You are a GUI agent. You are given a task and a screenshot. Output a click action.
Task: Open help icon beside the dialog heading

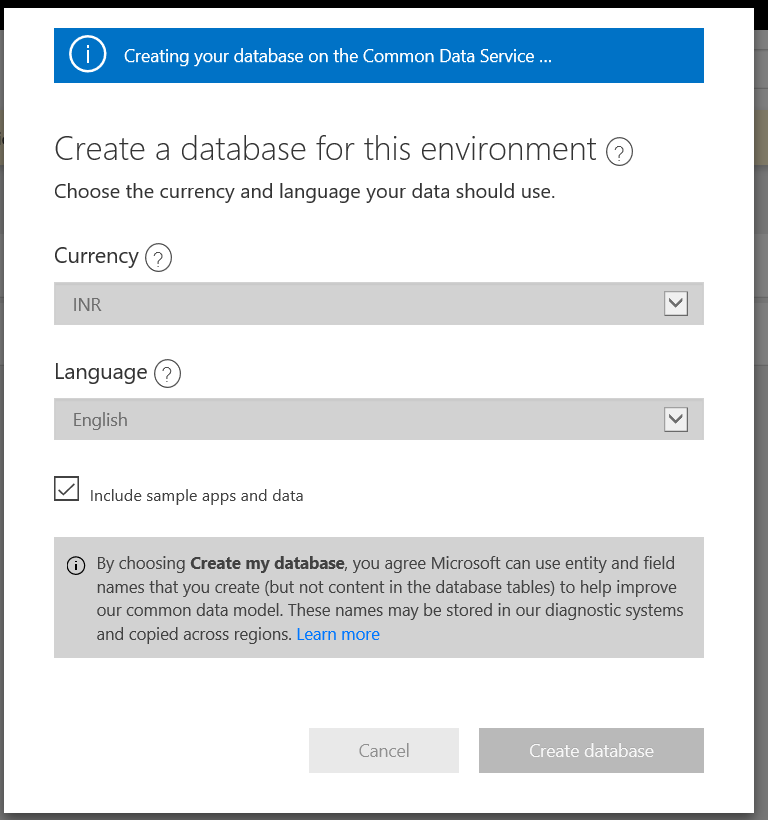[619, 152]
